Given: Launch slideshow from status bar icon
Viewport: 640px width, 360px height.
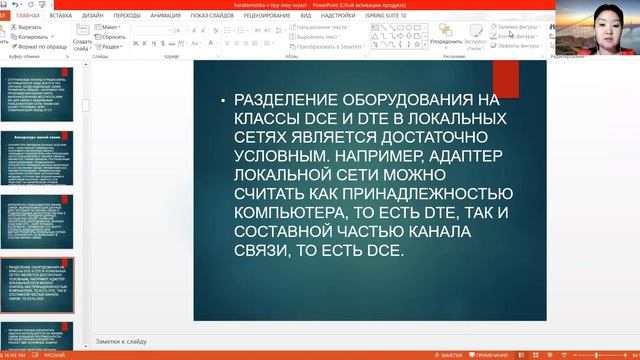Looking at the screenshot, I should click(564, 356).
